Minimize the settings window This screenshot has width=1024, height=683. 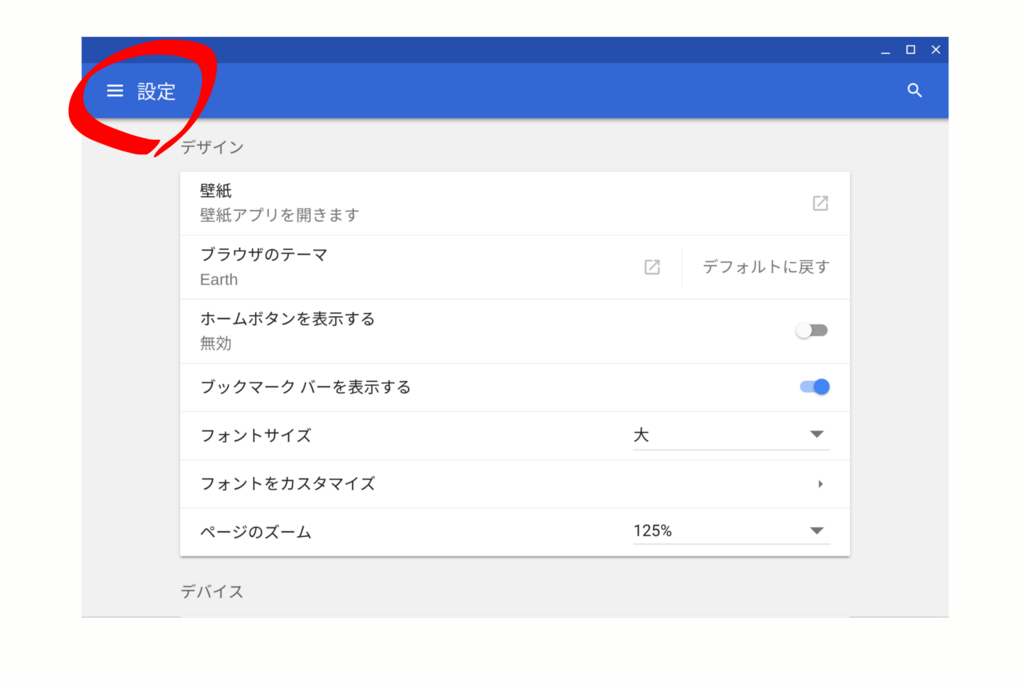coord(886,50)
